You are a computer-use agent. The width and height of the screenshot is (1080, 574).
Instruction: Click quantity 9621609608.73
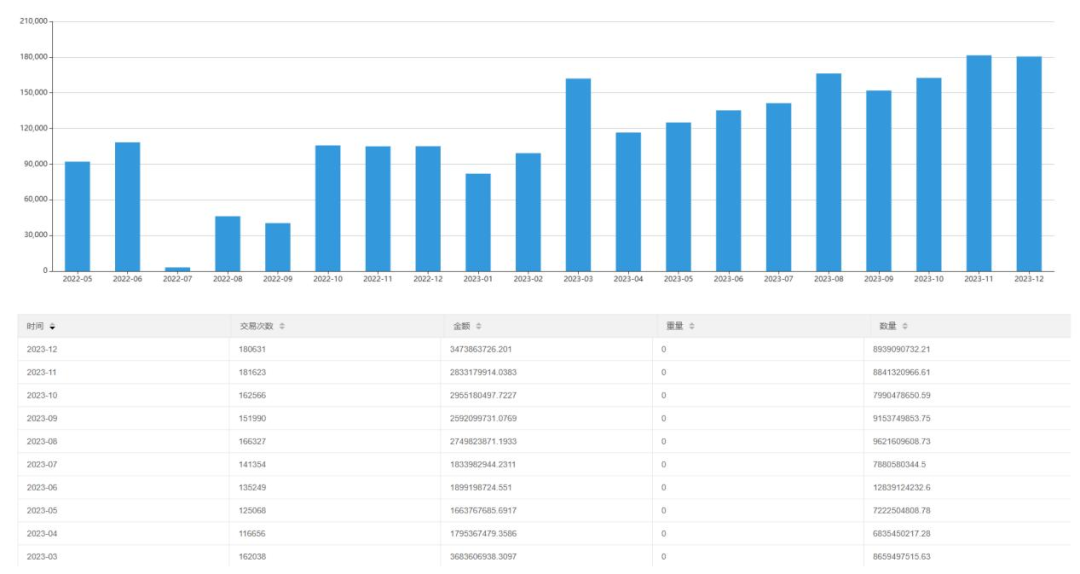pos(902,441)
